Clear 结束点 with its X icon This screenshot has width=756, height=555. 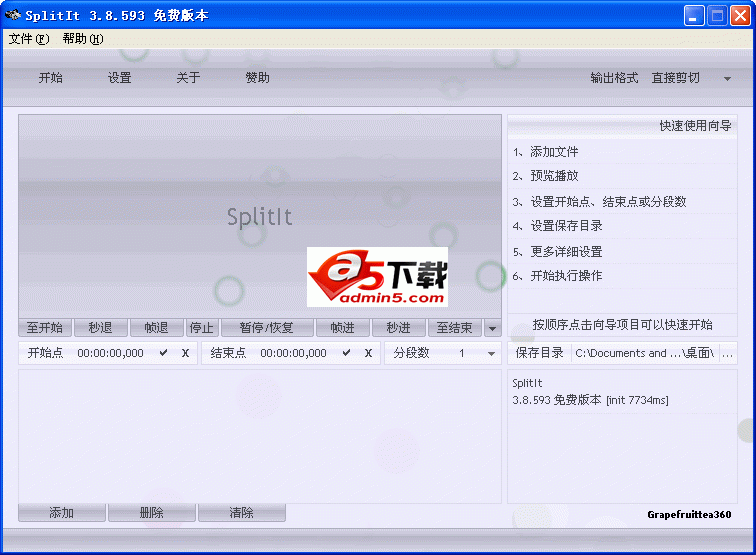pyautogui.click(x=368, y=353)
